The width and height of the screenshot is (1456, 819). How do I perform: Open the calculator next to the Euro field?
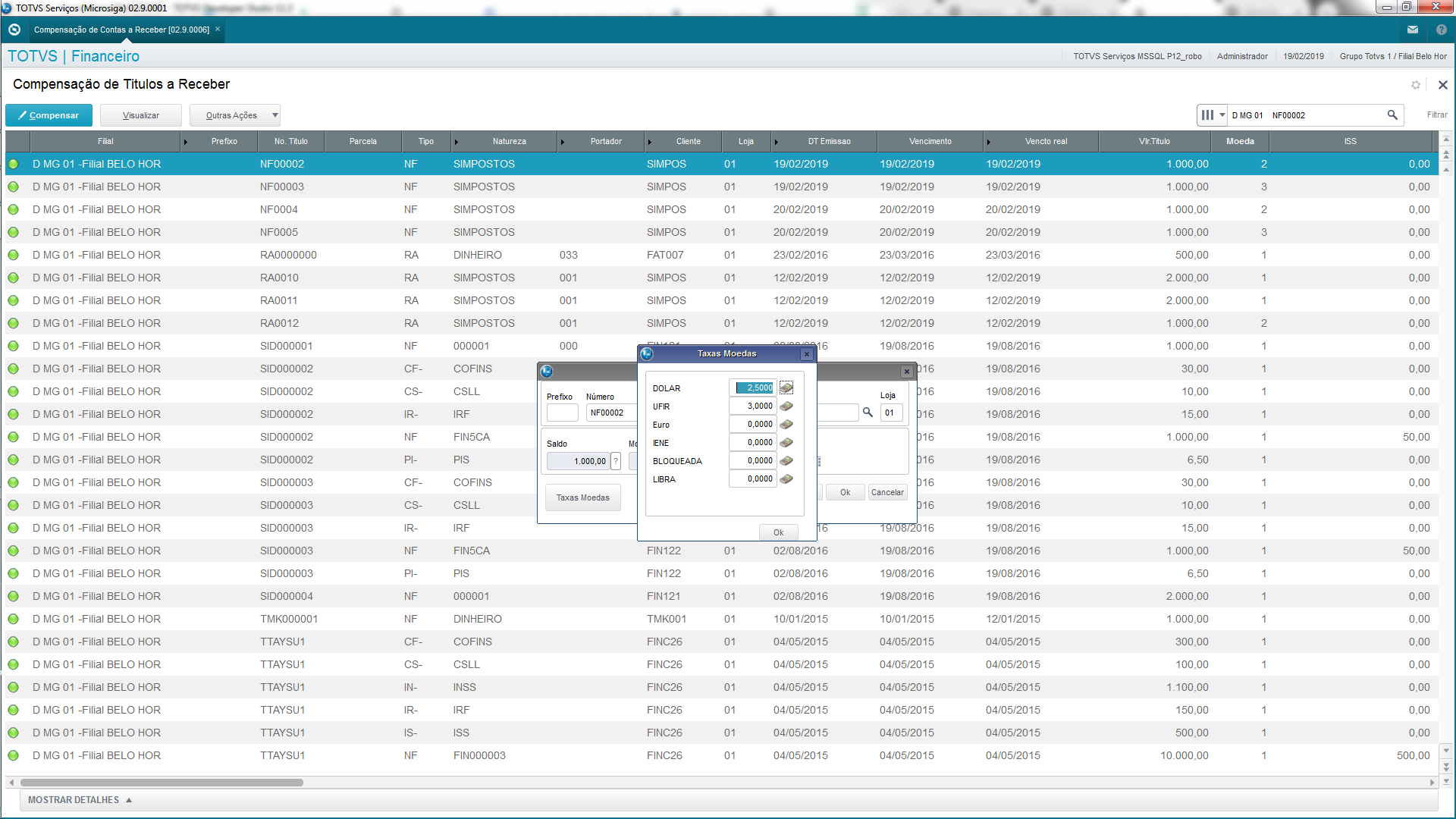786,425
